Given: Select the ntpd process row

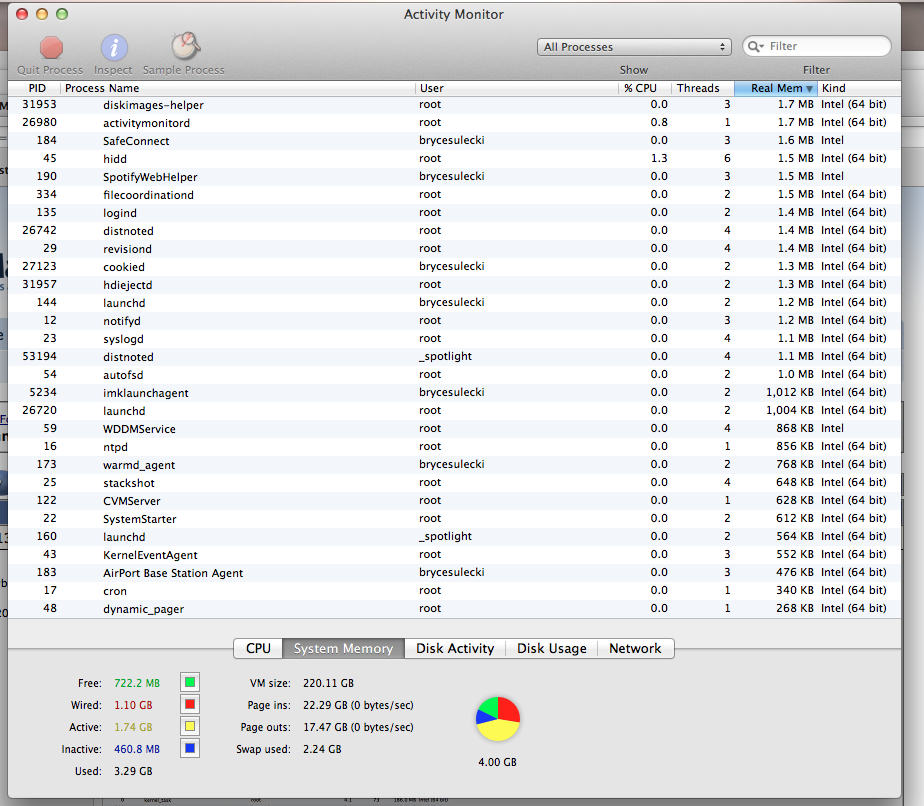Looking at the screenshot, I should click(x=454, y=447).
